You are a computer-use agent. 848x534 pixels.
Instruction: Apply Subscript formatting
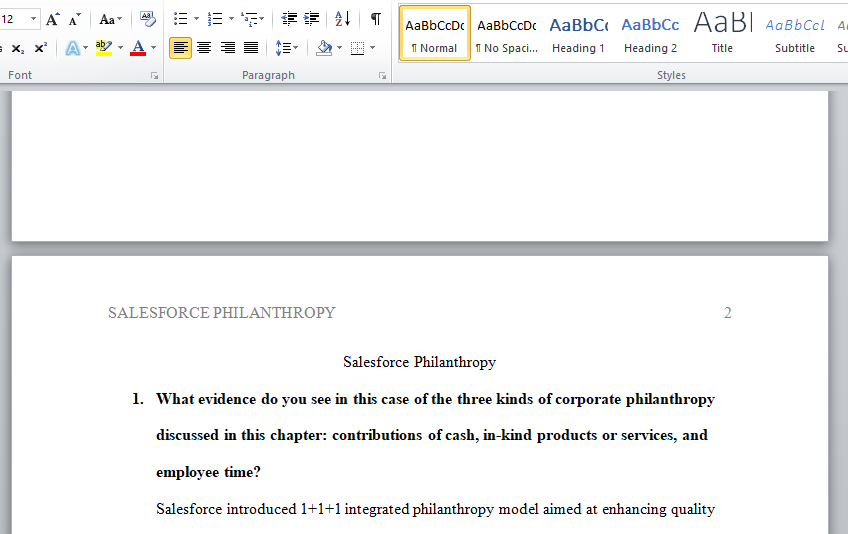click(18, 49)
